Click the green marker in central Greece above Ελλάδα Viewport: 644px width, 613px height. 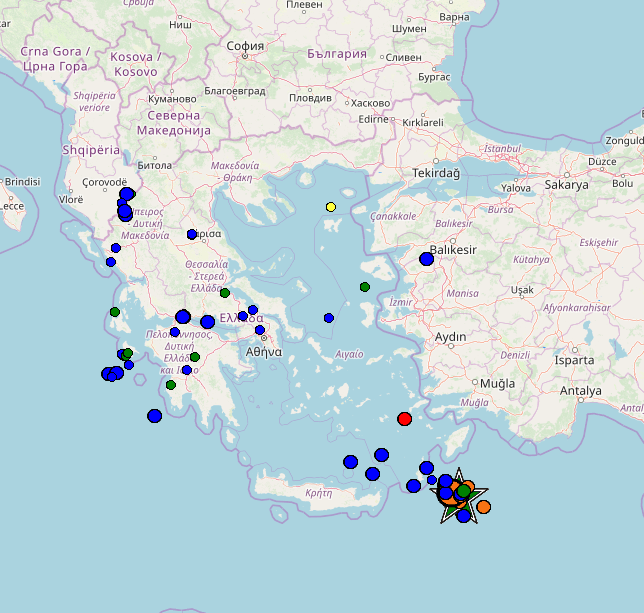225,293
